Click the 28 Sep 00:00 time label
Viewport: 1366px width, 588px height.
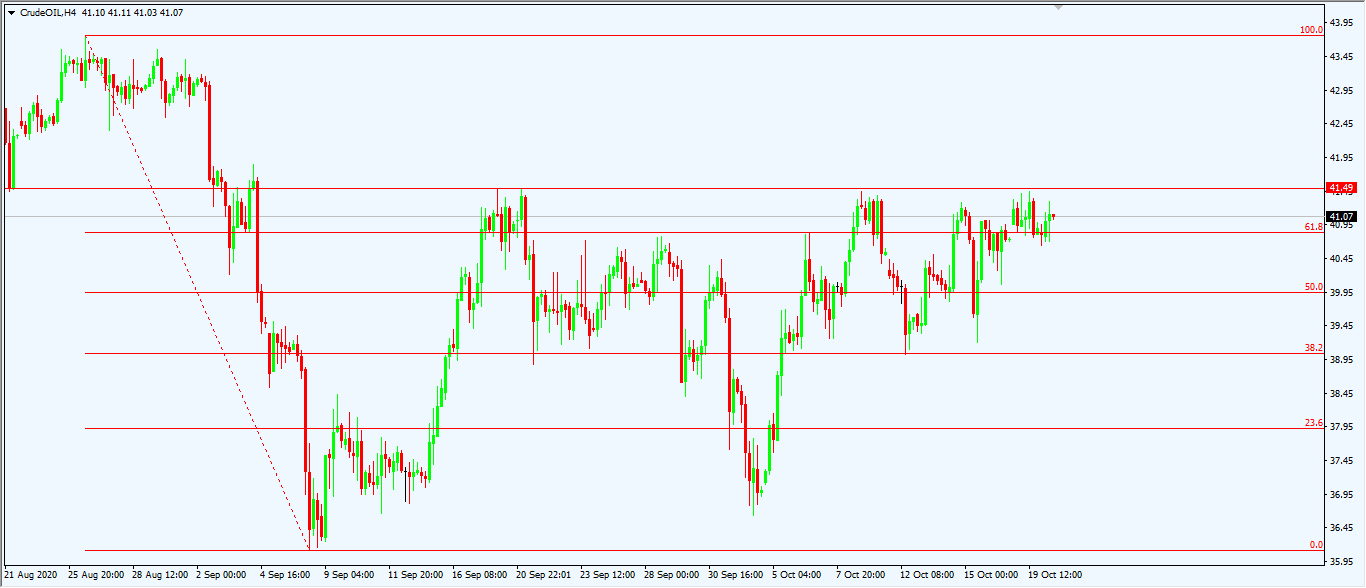click(x=673, y=576)
